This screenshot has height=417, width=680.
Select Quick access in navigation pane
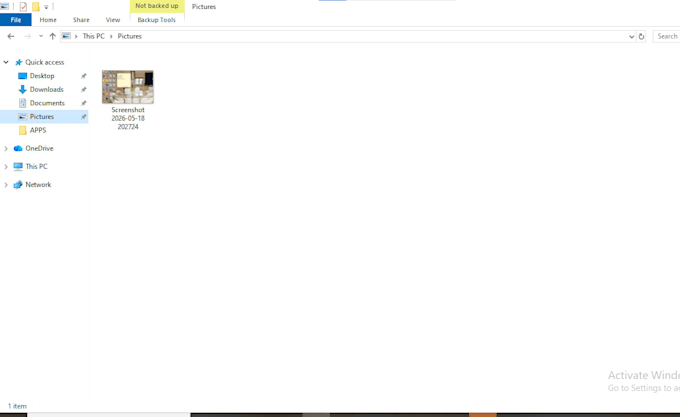[44, 62]
